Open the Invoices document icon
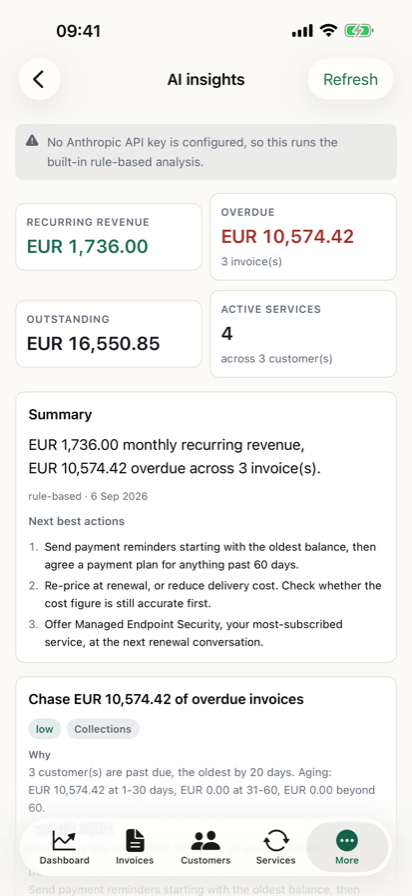 [x=135, y=841]
